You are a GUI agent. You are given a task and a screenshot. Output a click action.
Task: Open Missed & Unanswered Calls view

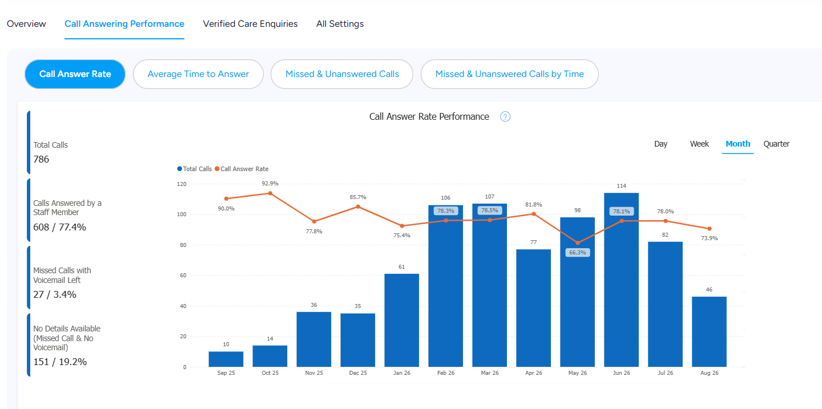click(342, 74)
